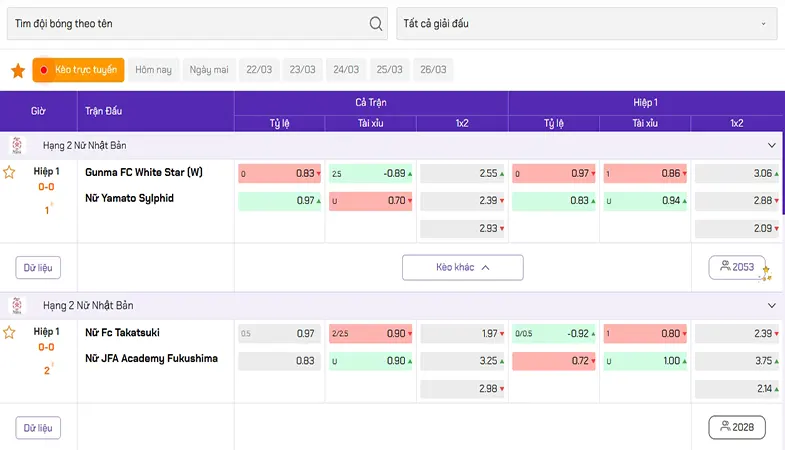The image size is (785, 450).
Task: Pick Takatsuki first-half draw odds 2.14
Action: click(x=737, y=388)
